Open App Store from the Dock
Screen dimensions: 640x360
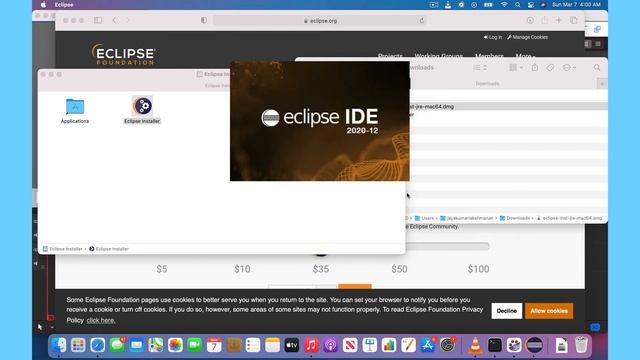427,345
